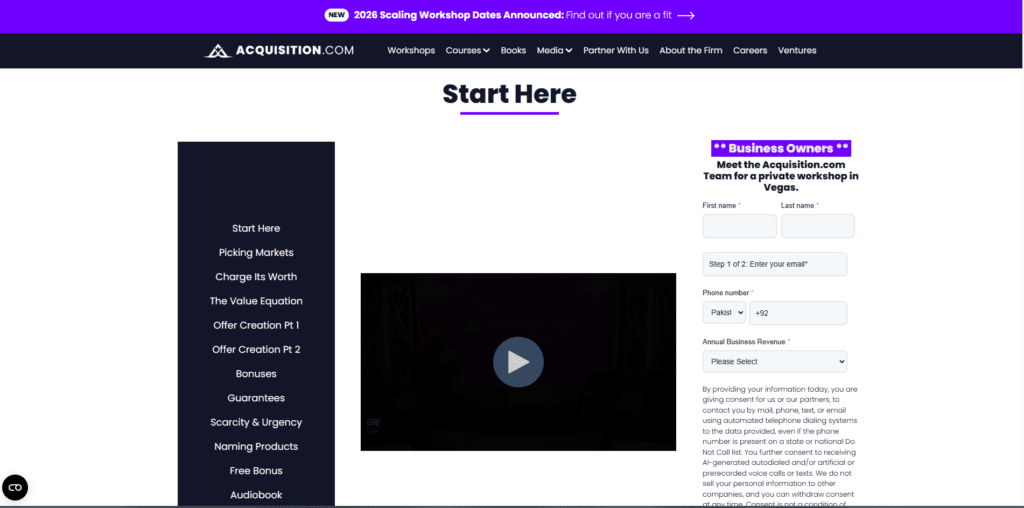
Task: Select Picking Markets in the sidebar
Action: [256, 253]
